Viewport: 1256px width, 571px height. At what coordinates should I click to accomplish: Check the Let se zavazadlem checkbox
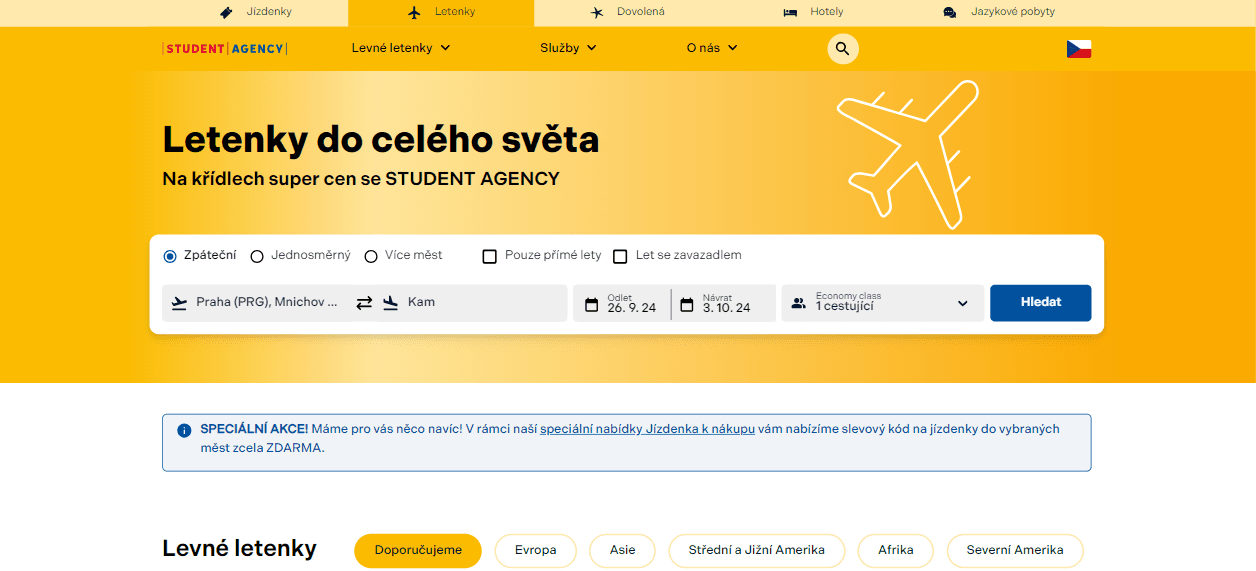tap(620, 256)
